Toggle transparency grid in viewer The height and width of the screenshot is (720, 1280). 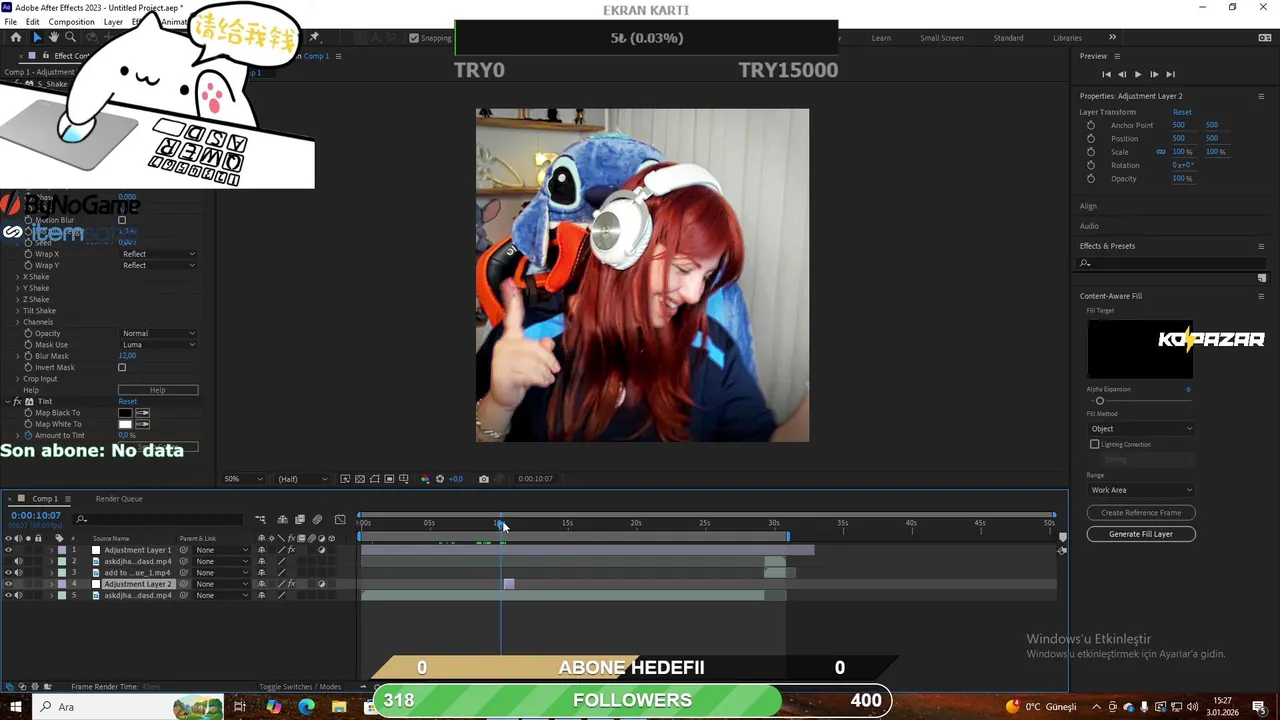[360, 479]
